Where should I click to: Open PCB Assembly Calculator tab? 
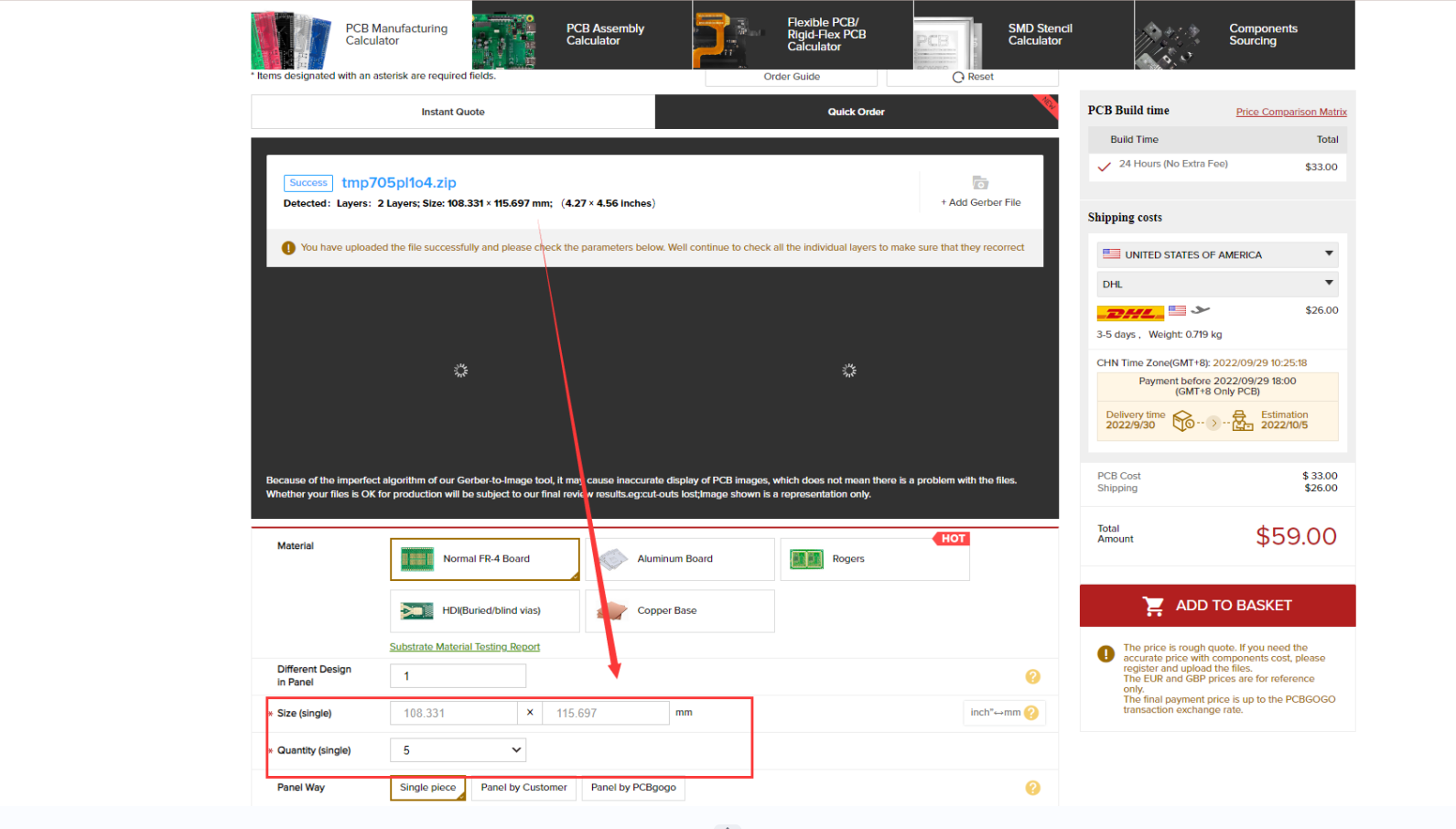point(582,35)
